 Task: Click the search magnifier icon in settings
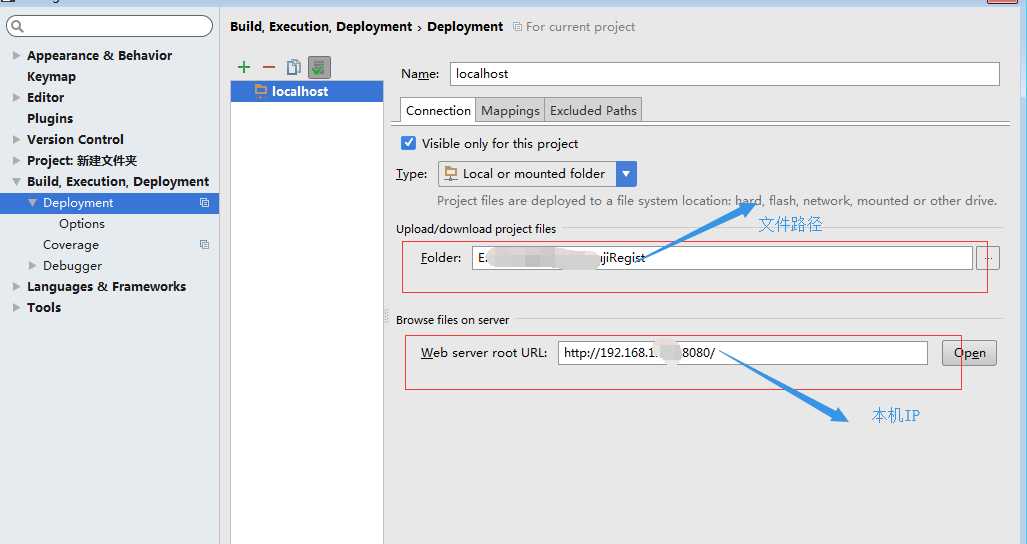[x=17, y=26]
